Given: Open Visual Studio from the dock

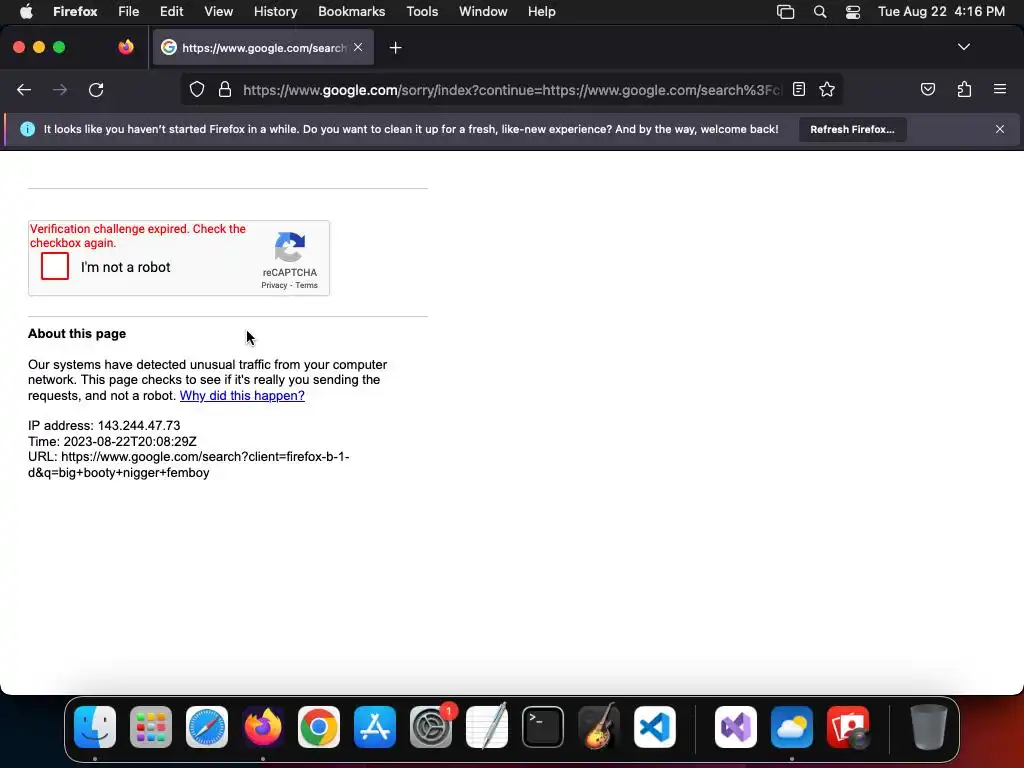Looking at the screenshot, I should coord(736,727).
